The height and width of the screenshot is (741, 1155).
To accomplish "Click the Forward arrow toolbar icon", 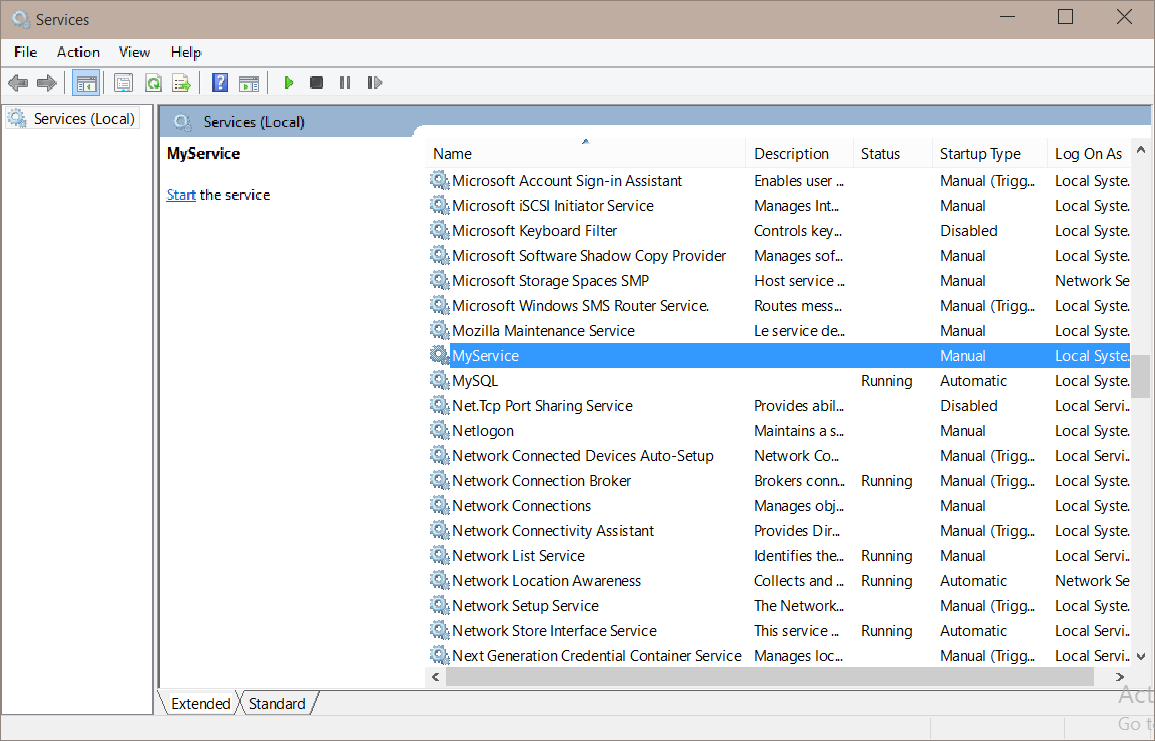I will (x=46, y=83).
